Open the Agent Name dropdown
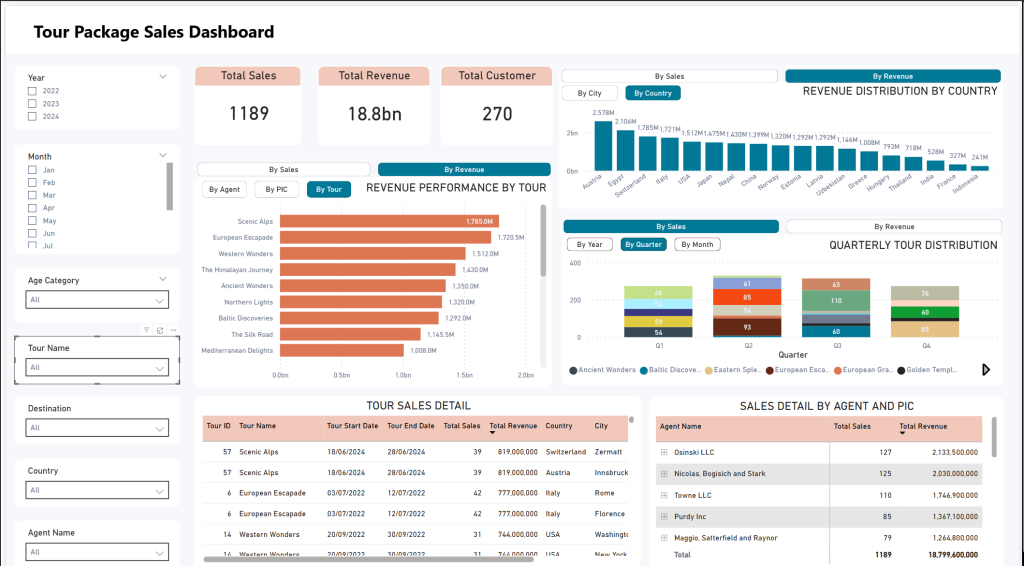Image resolution: width=1024 pixels, height=566 pixels. pyautogui.click(x=97, y=552)
